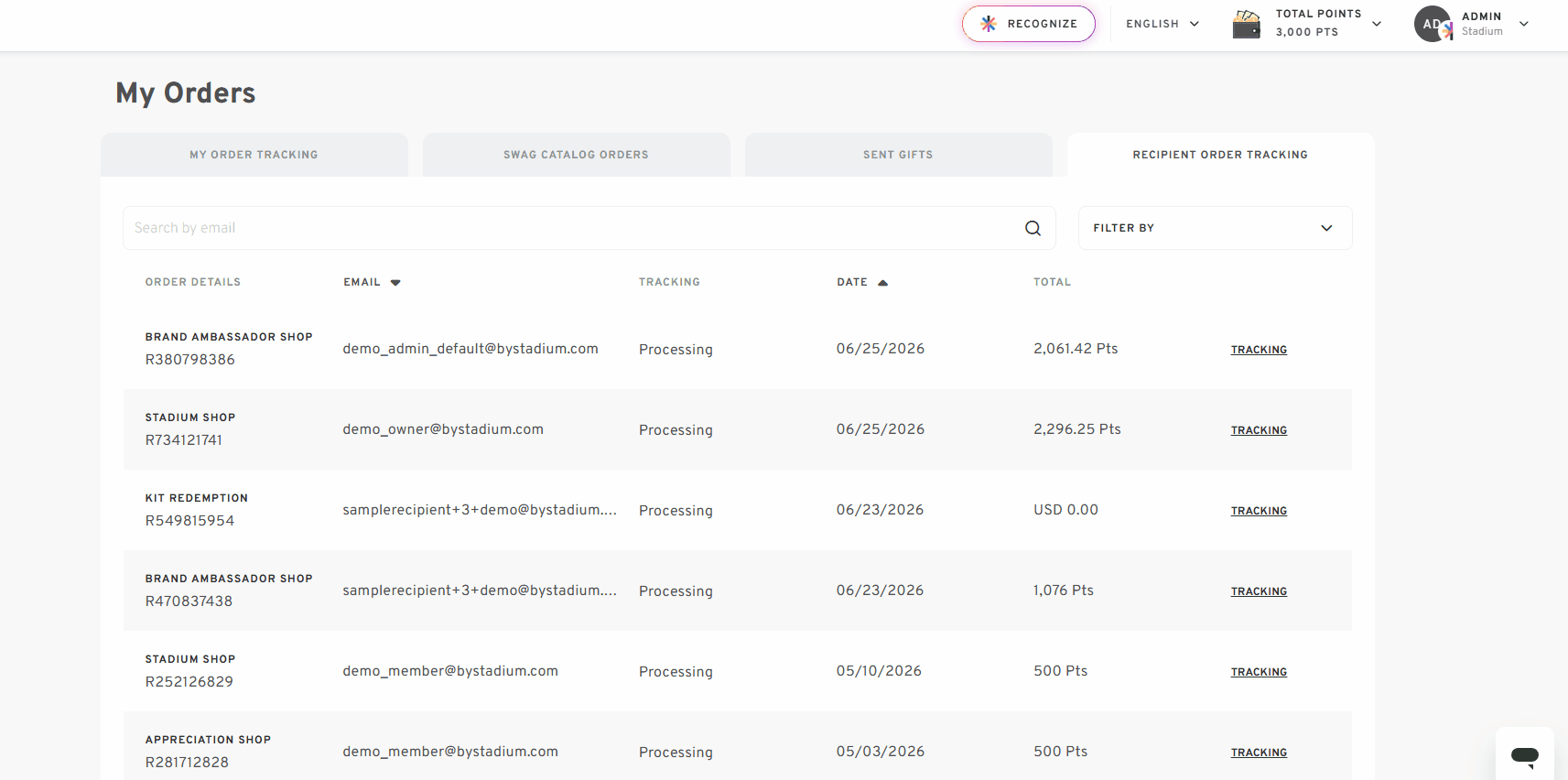Open Tracking link for order R252126829

(1259, 672)
